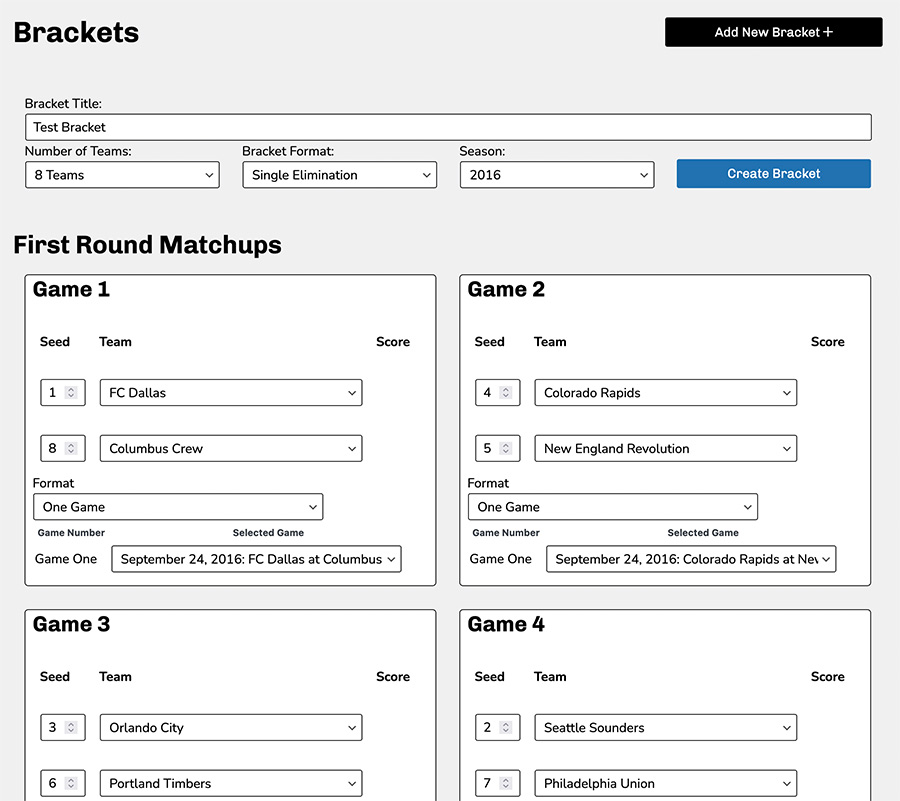Click the seed 4 stepper for Colorado Rapids

click(506, 392)
